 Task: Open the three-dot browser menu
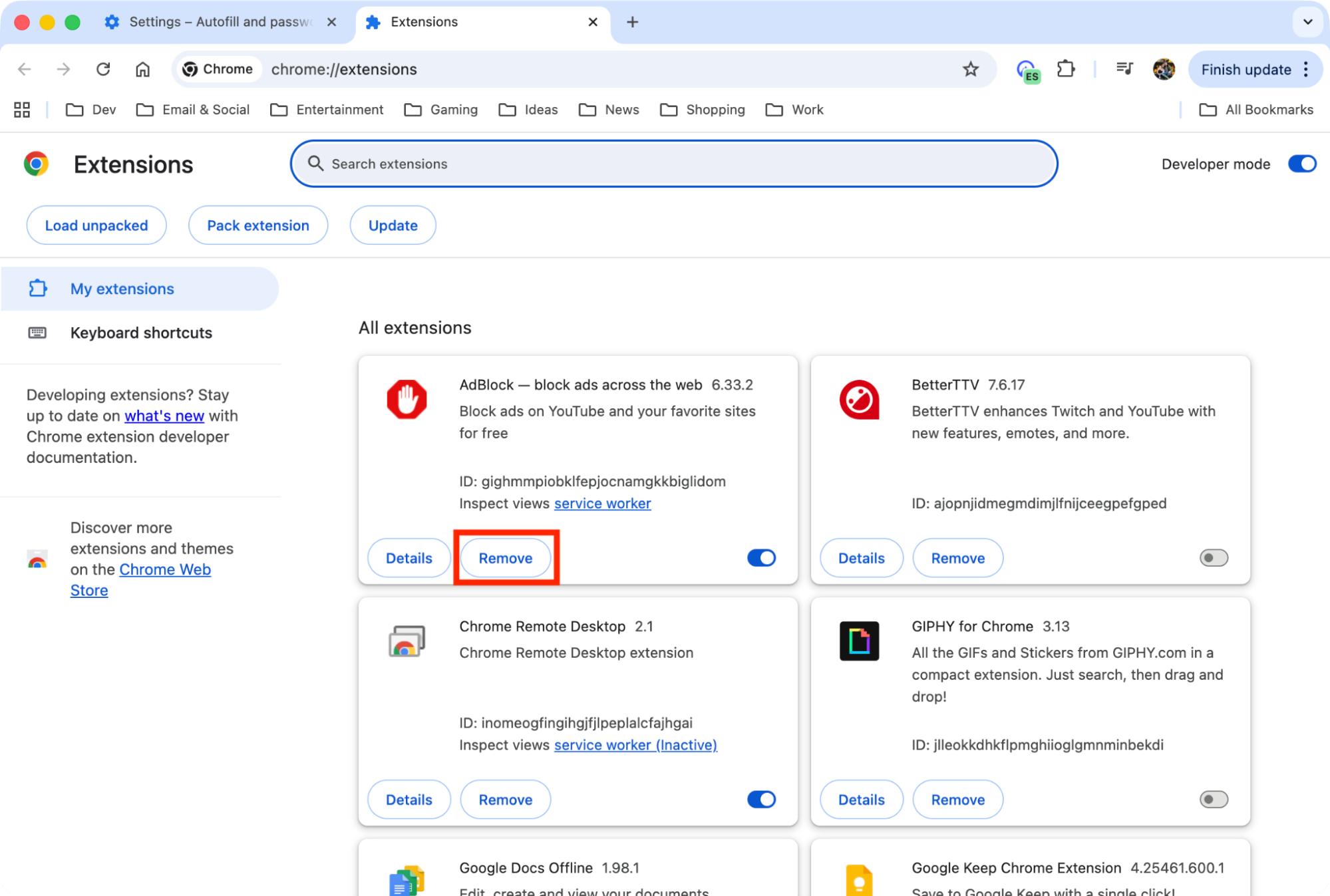click(x=1305, y=69)
